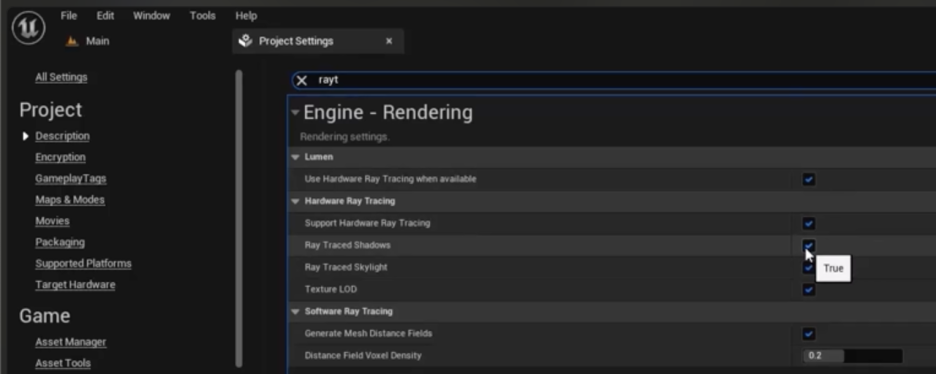Toggle Generate Mesh Distance Fields checkbox

click(x=808, y=334)
